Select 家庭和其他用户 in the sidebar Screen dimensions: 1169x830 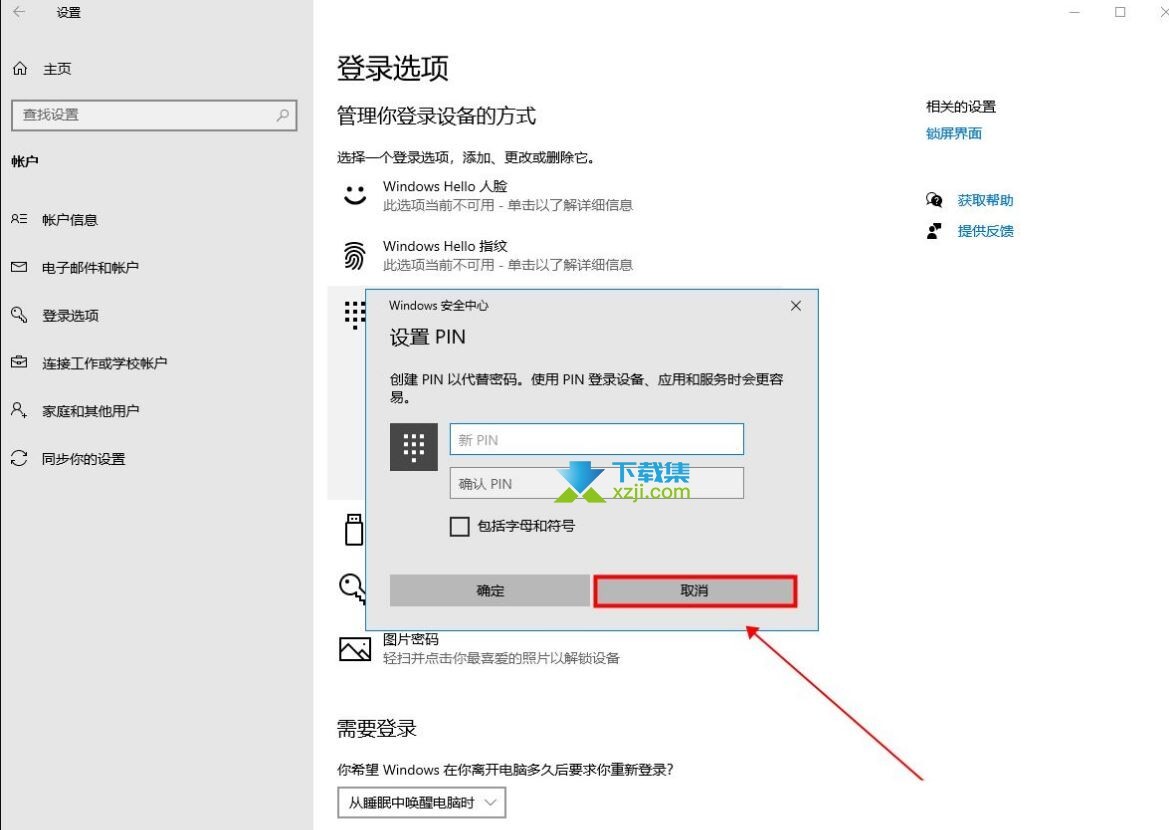point(90,410)
